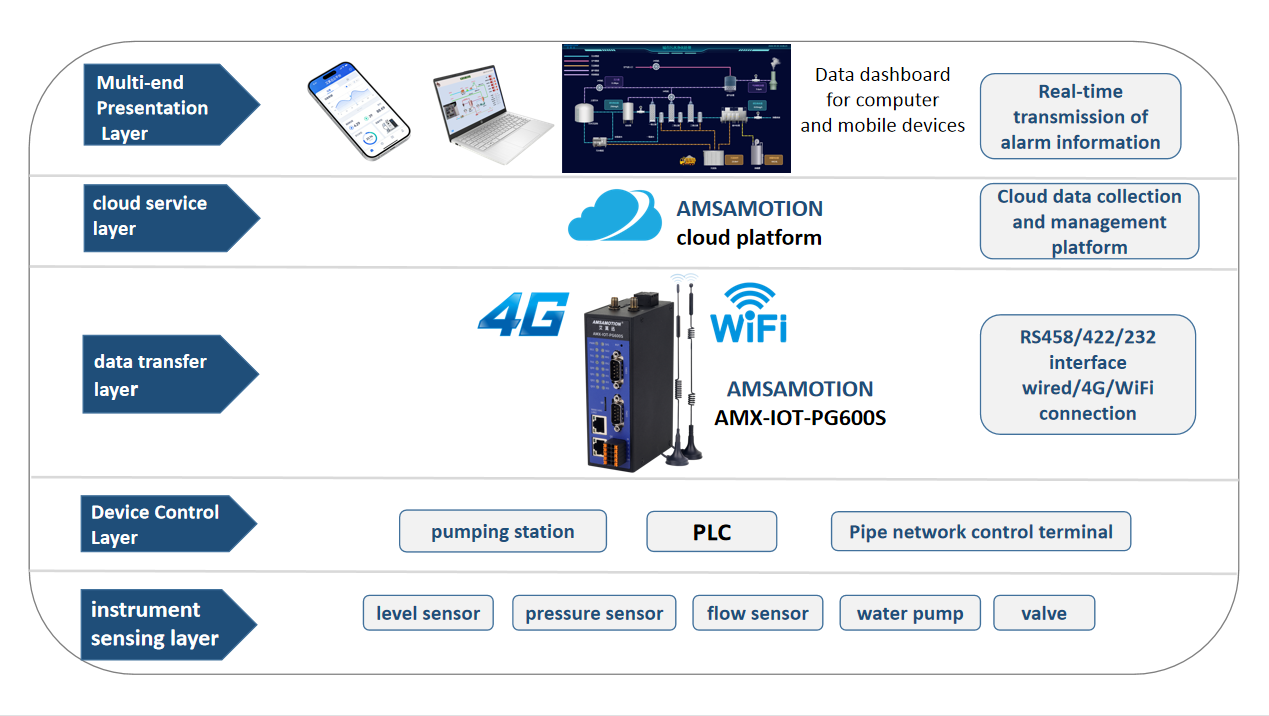Image resolution: width=1269 pixels, height=716 pixels.
Task: Click the pumping station box
Action: click(503, 531)
